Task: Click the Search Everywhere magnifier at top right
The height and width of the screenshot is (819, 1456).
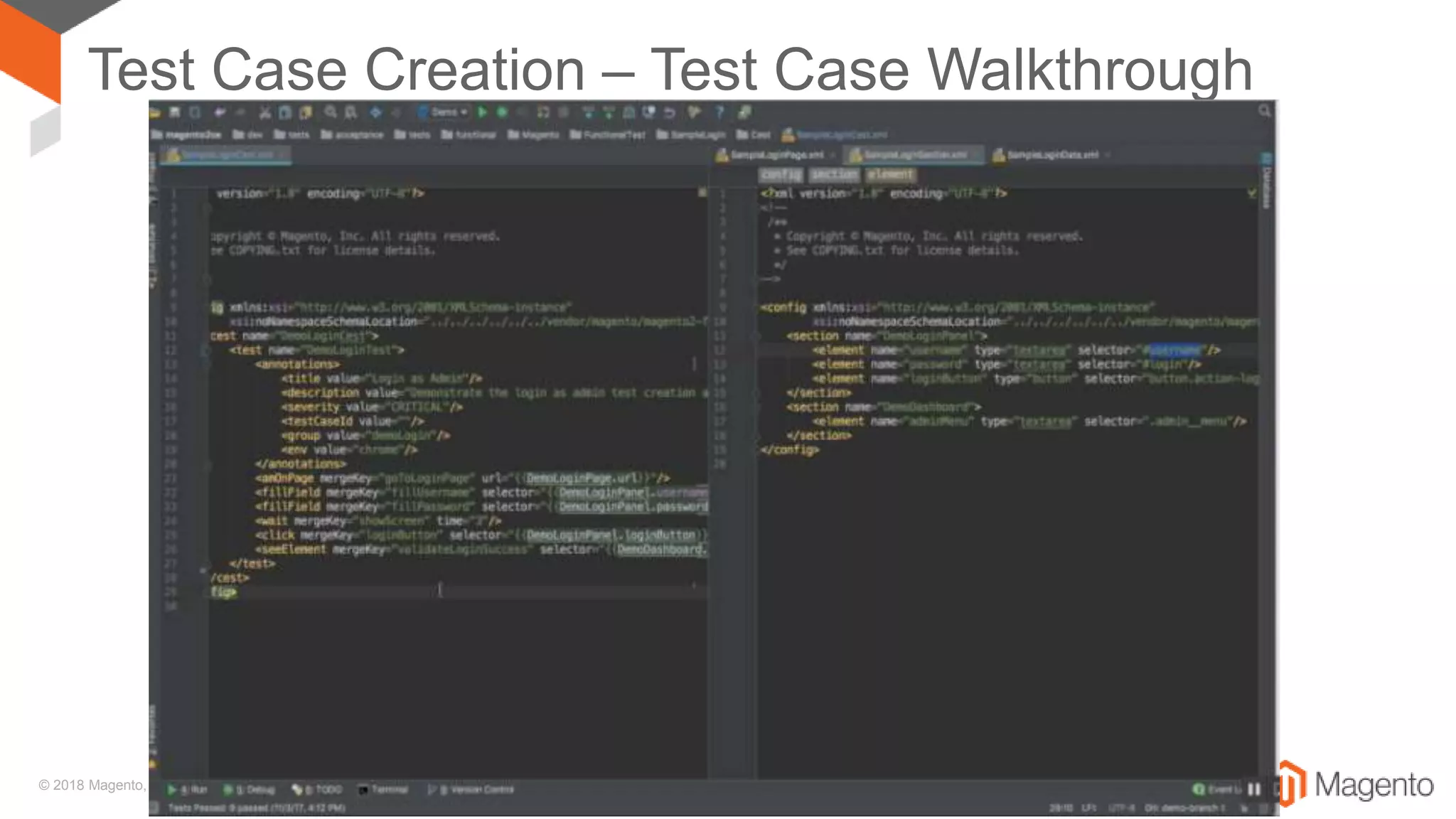Action: (1264, 111)
